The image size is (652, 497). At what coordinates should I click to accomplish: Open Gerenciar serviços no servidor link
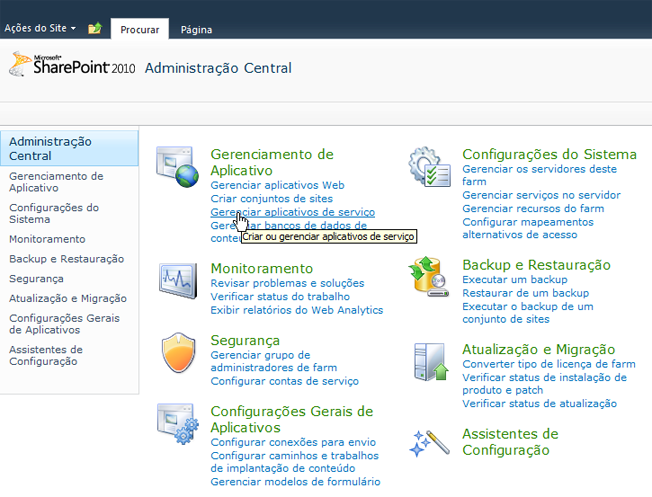(541, 195)
